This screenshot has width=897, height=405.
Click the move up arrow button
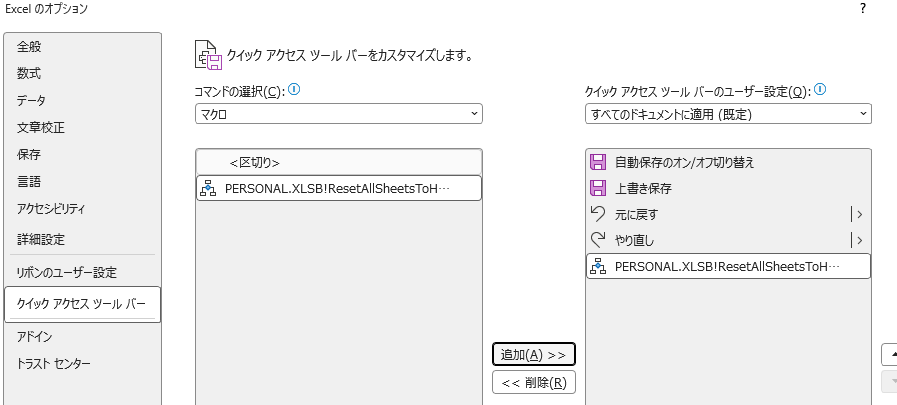tap(889, 354)
